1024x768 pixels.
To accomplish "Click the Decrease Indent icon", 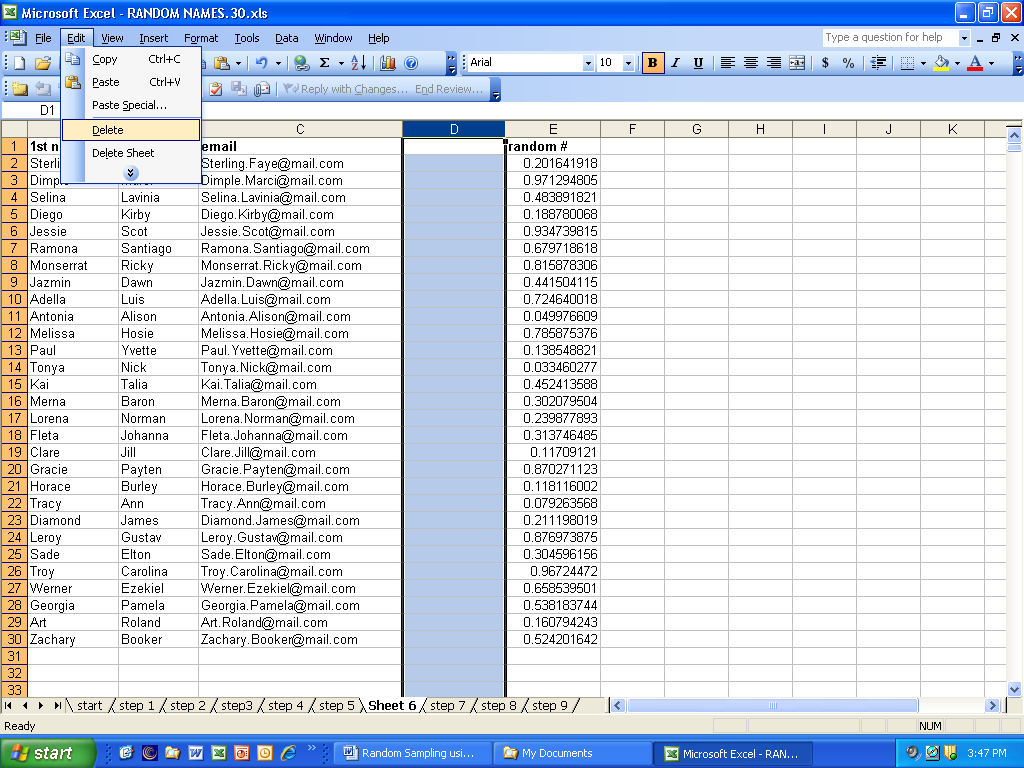I will (878, 63).
